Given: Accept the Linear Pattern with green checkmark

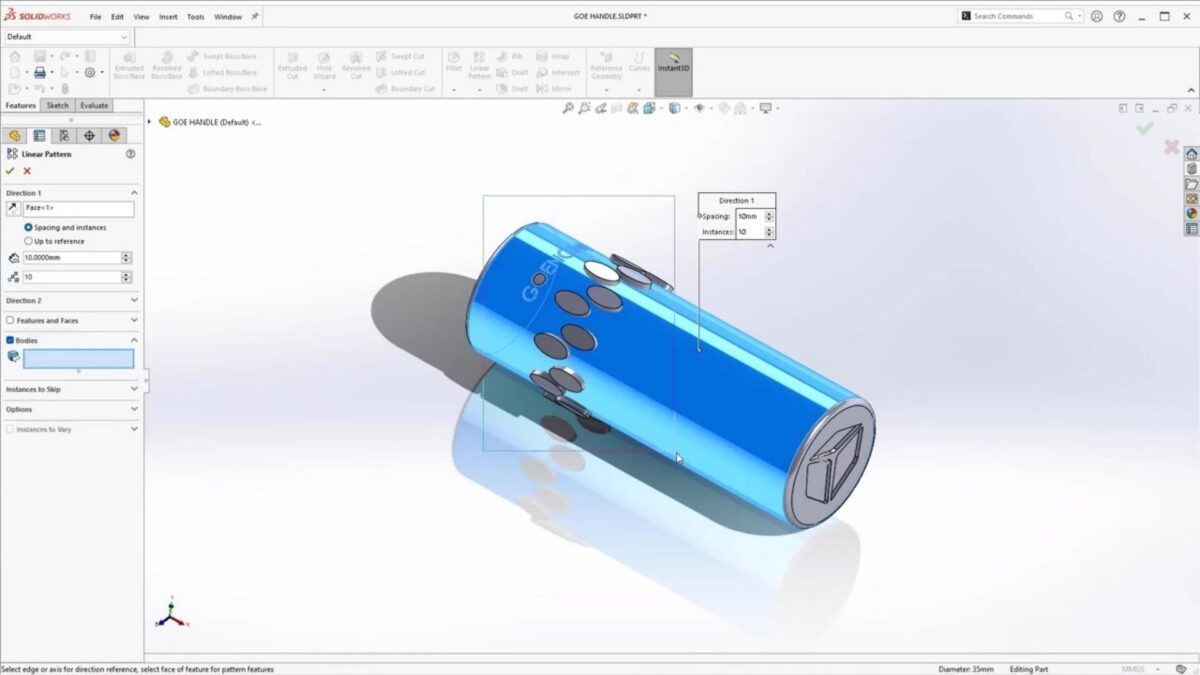Looking at the screenshot, I should tap(10, 171).
